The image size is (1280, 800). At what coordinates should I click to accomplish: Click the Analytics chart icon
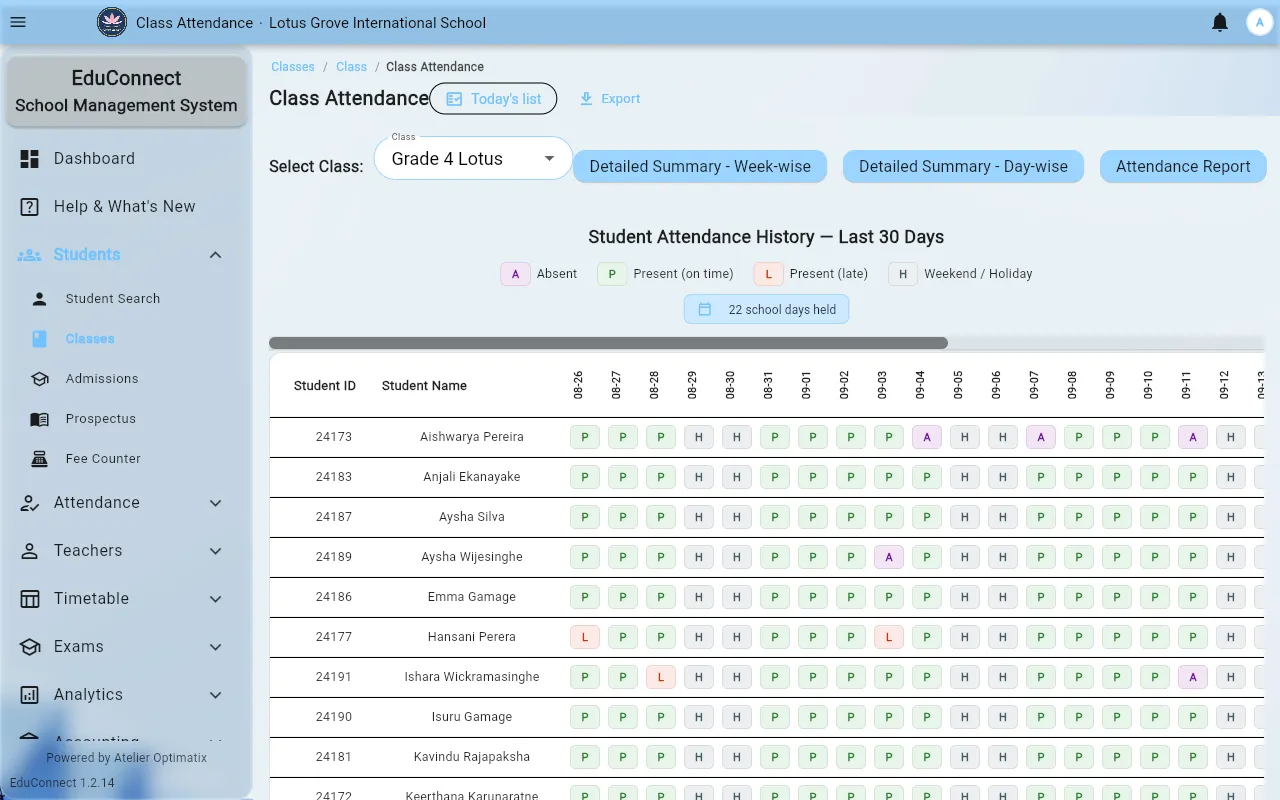(x=30, y=695)
